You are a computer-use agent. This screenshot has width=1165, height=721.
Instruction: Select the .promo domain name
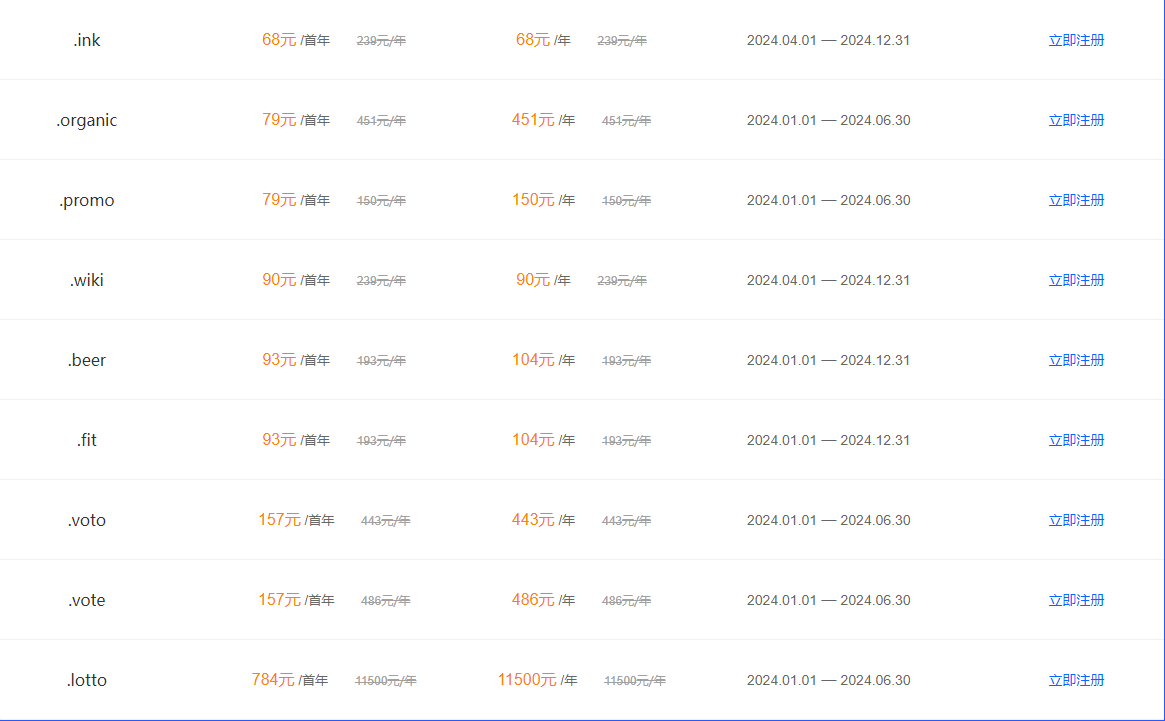(x=87, y=201)
